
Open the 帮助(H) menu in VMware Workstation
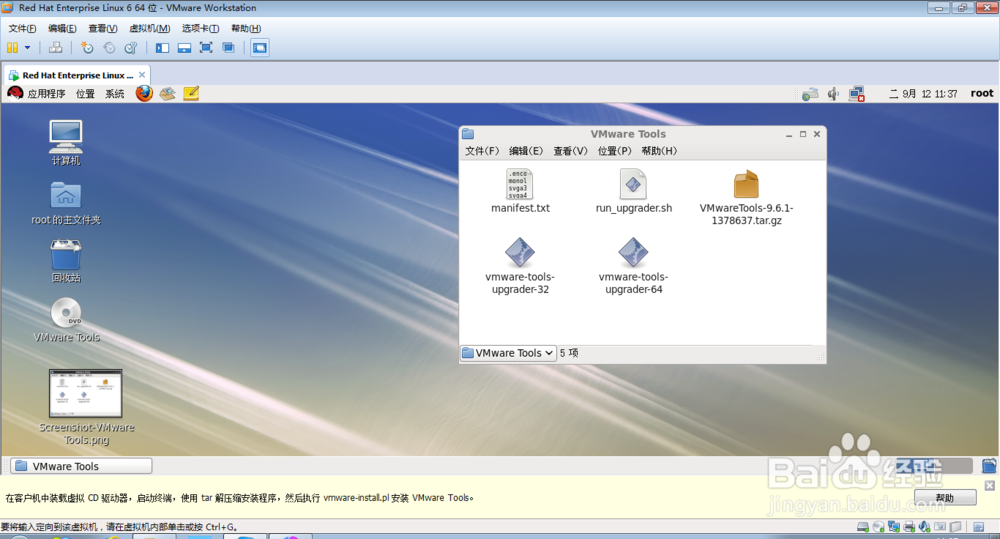(246, 28)
